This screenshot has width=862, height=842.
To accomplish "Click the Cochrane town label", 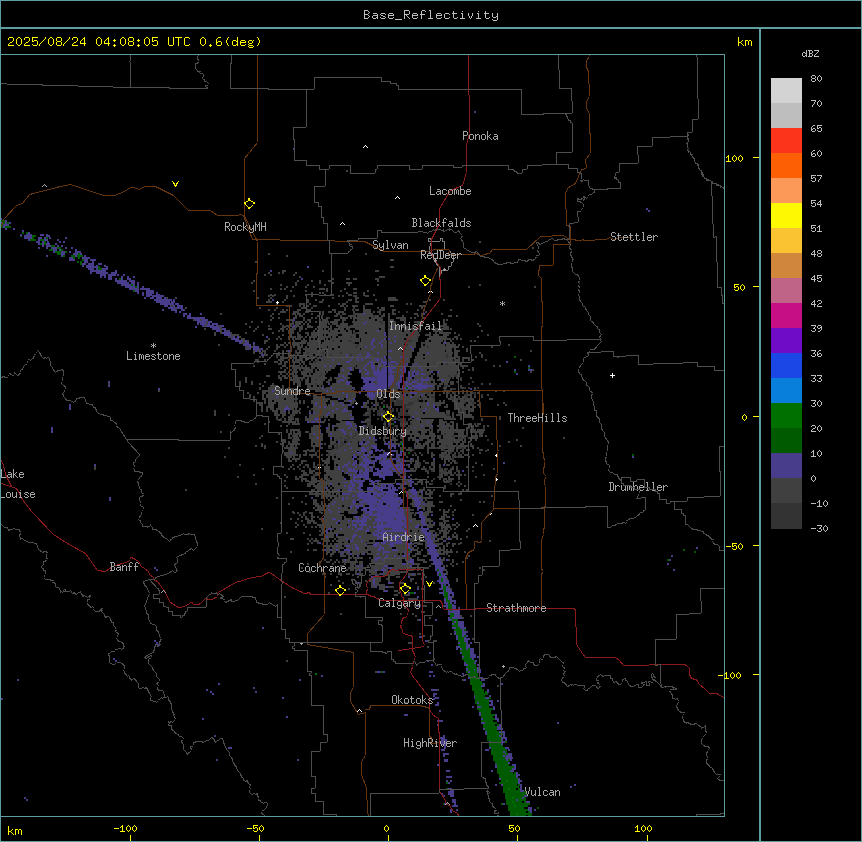I will 322,568.
